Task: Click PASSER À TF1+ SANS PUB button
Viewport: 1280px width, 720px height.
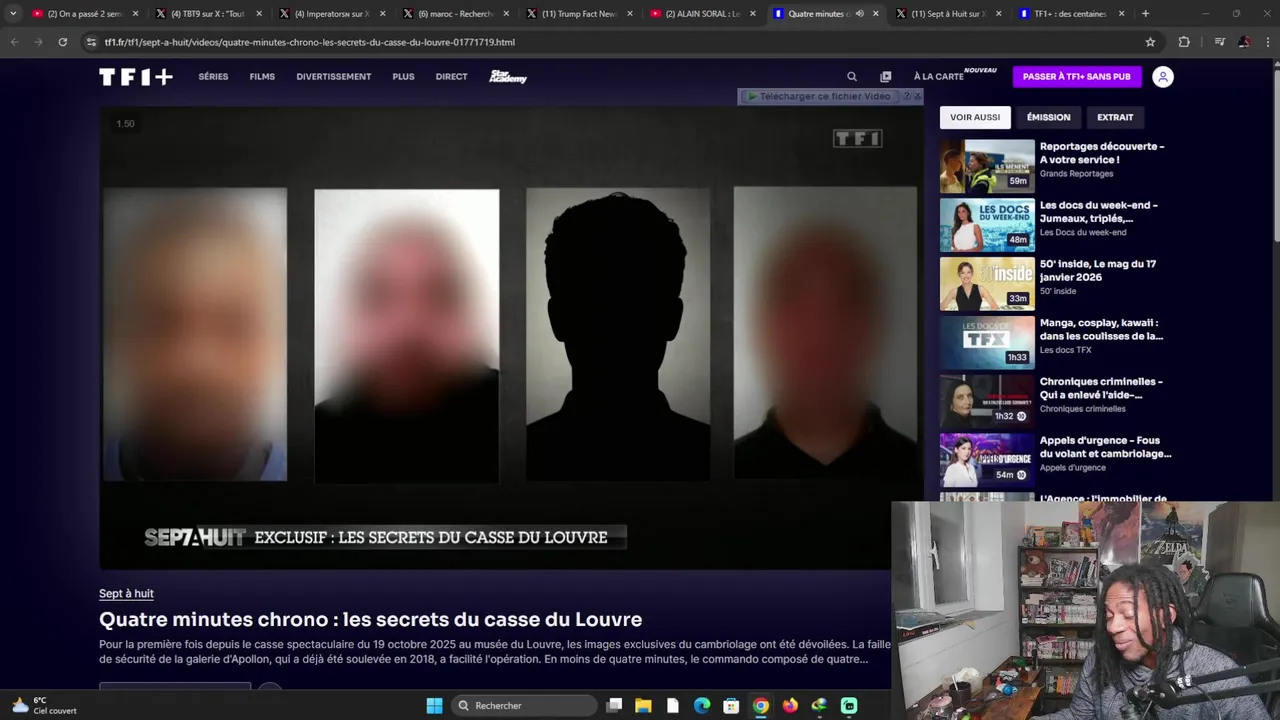Action: (x=1076, y=77)
